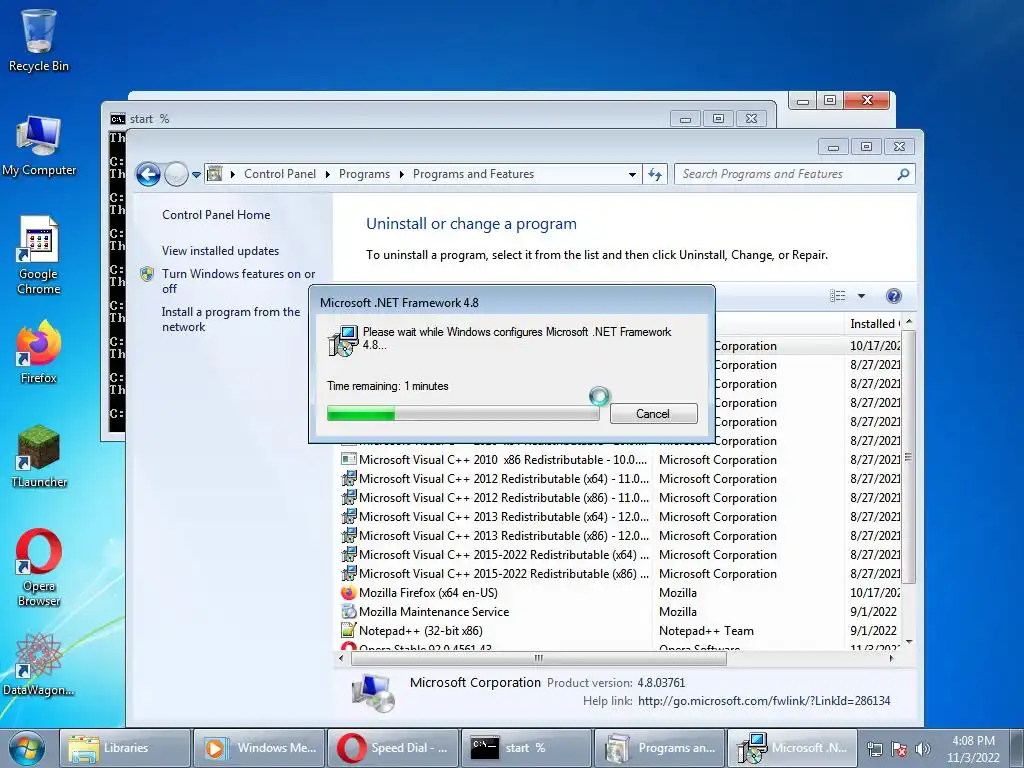Launch Firefox desktop shortcut
1024x768 pixels.
[x=39, y=351]
